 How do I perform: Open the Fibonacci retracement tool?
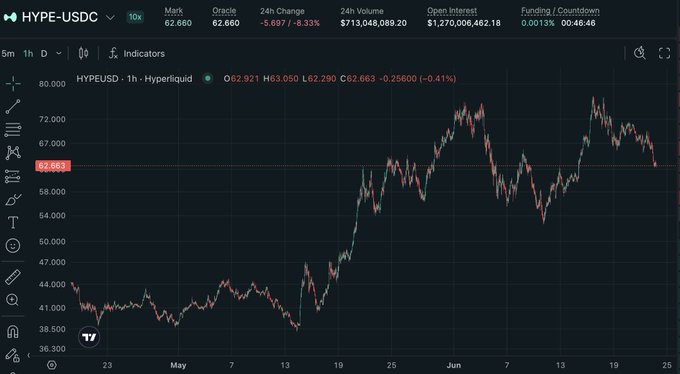(x=13, y=130)
